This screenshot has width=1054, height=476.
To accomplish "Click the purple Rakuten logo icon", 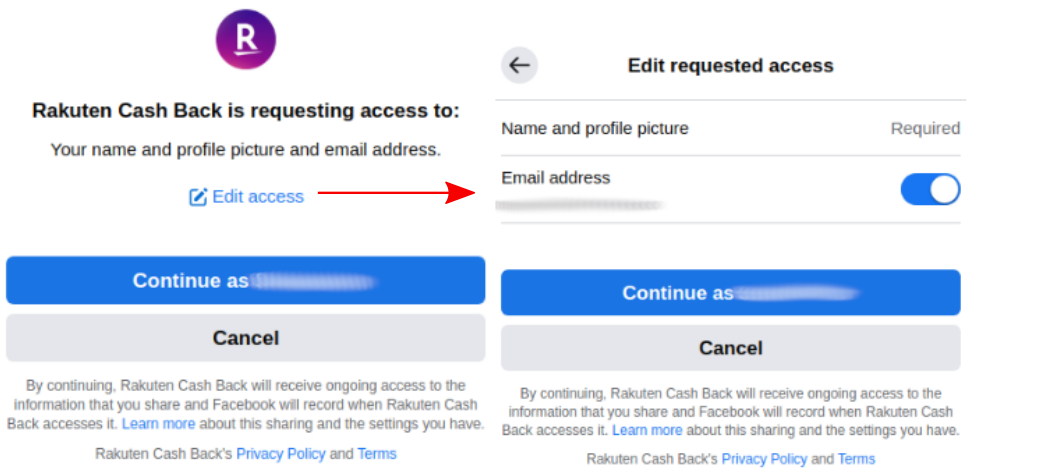I will coord(246,39).
